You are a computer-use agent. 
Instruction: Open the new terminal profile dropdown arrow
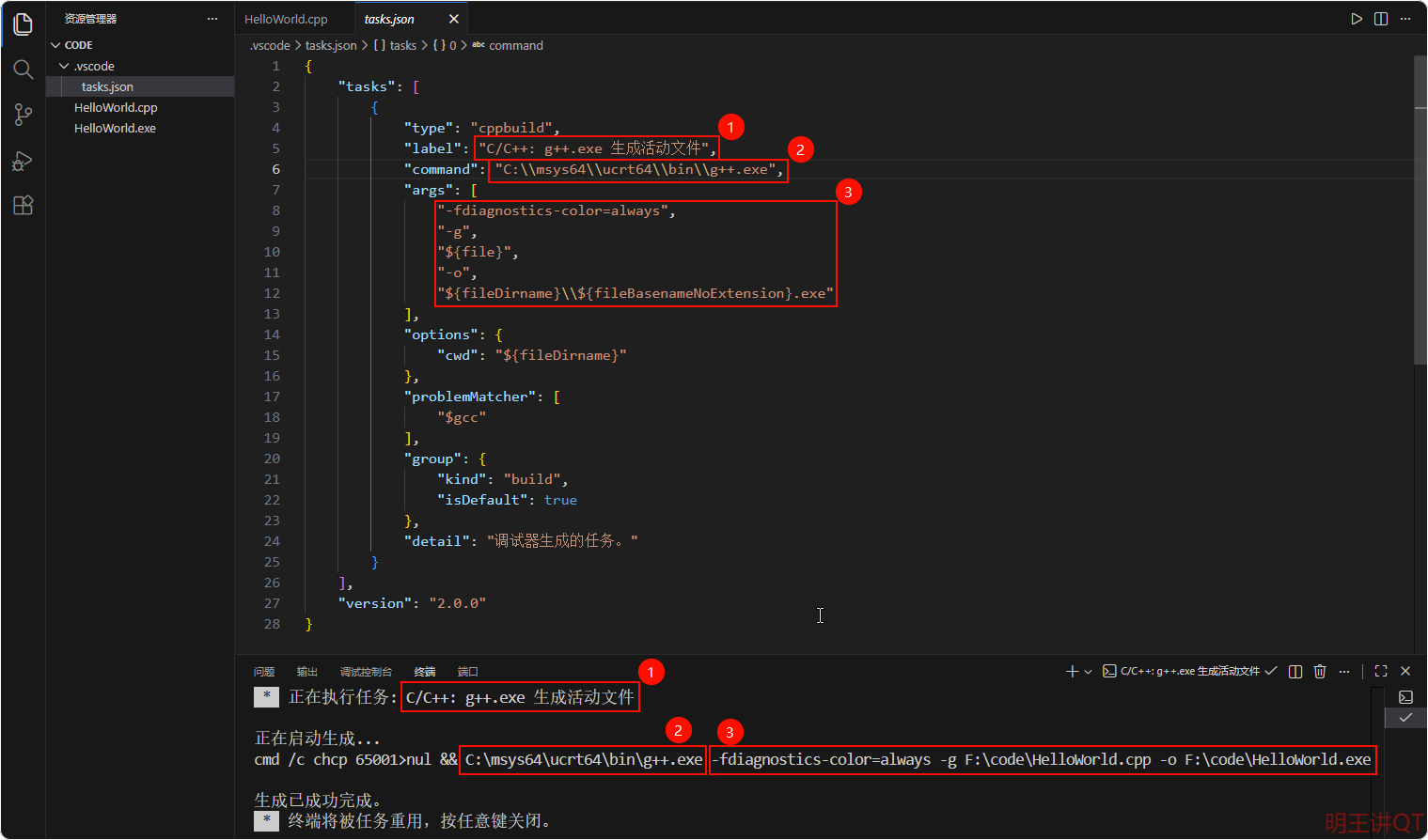[x=1089, y=671]
